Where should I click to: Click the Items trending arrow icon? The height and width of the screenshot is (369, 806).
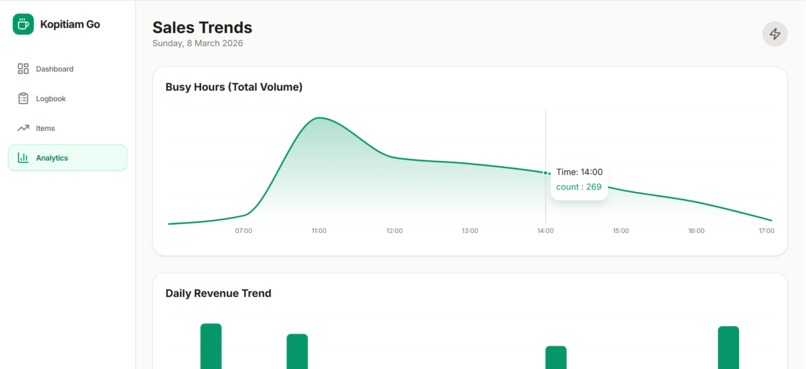[x=23, y=128]
